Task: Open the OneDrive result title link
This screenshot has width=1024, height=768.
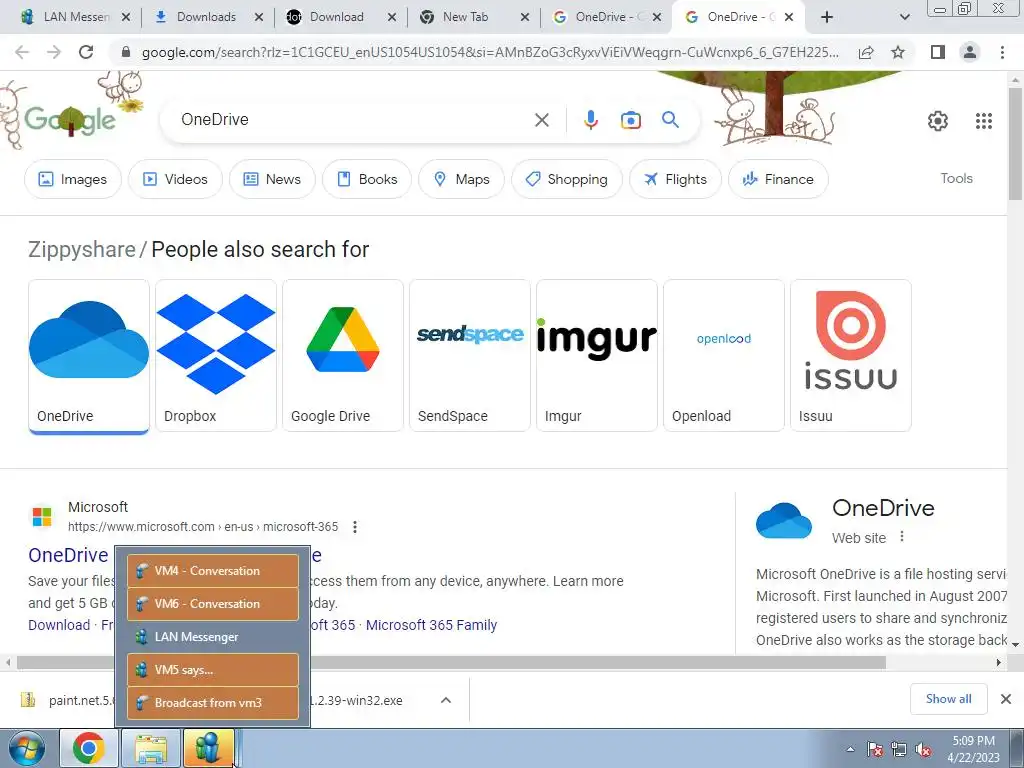Action: 68,555
